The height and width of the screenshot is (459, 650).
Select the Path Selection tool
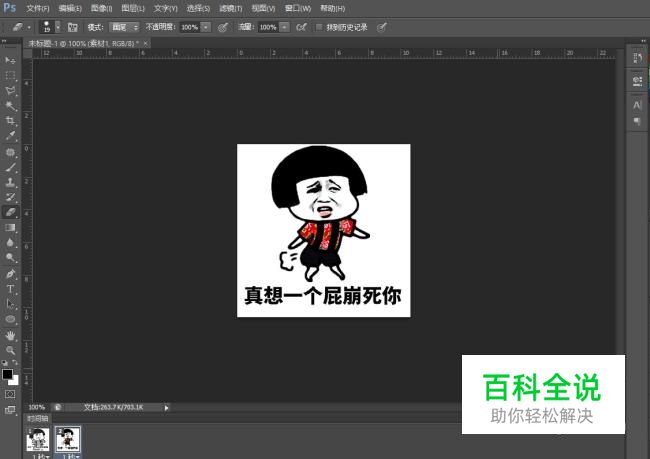(10, 304)
